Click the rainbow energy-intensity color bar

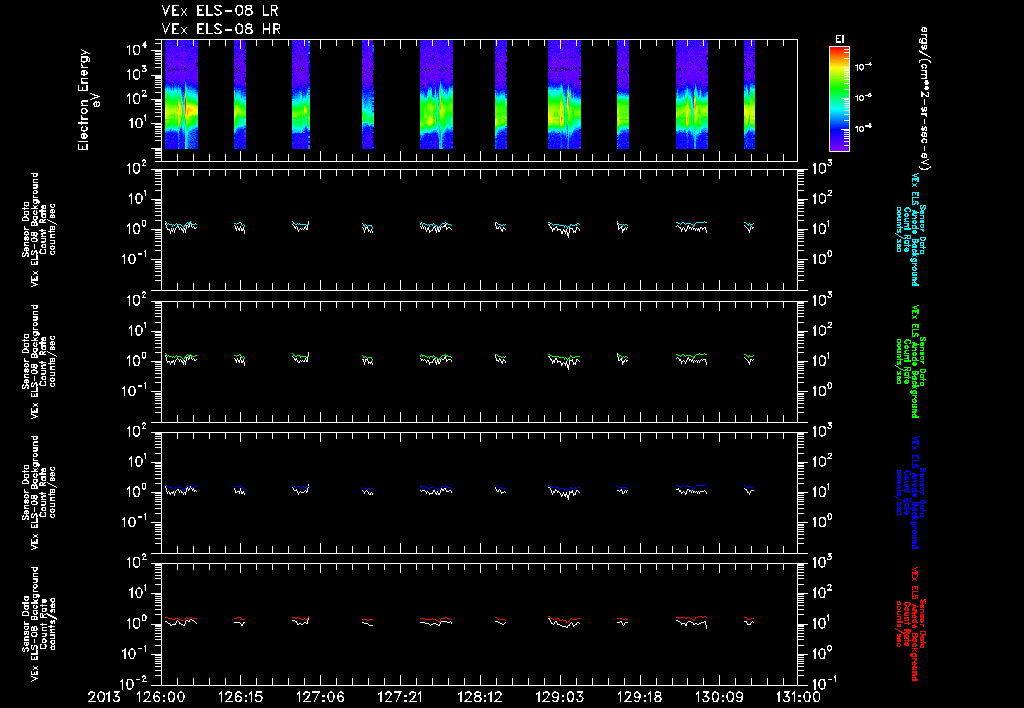[839, 99]
